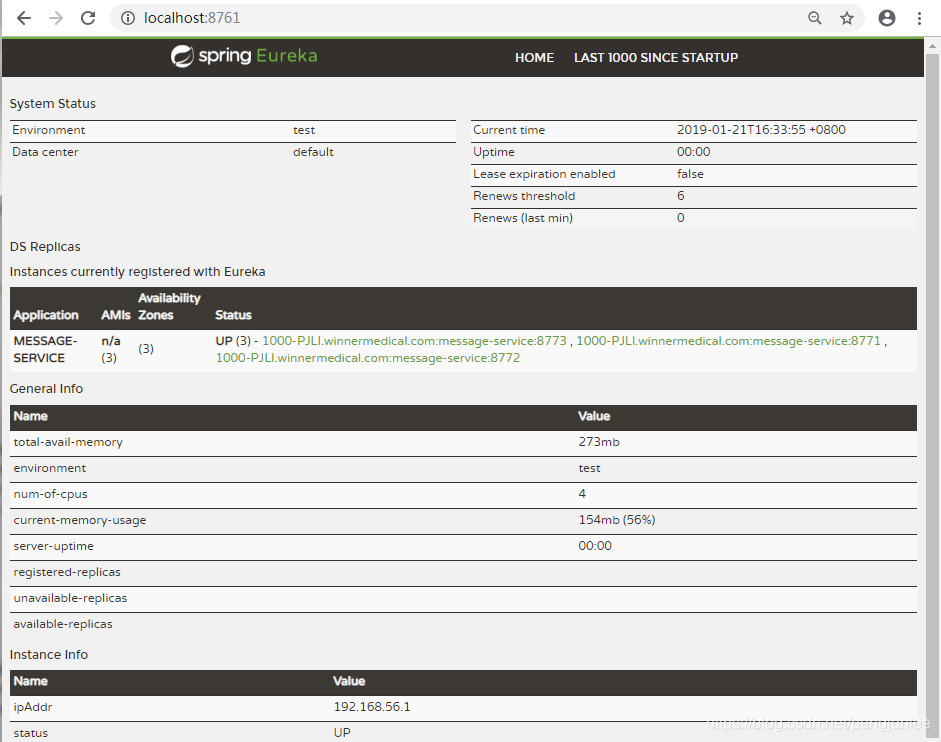This screenshot has width=941, height=742.
Task: Go back with the browser back arrow
Action: pos(24,18)
